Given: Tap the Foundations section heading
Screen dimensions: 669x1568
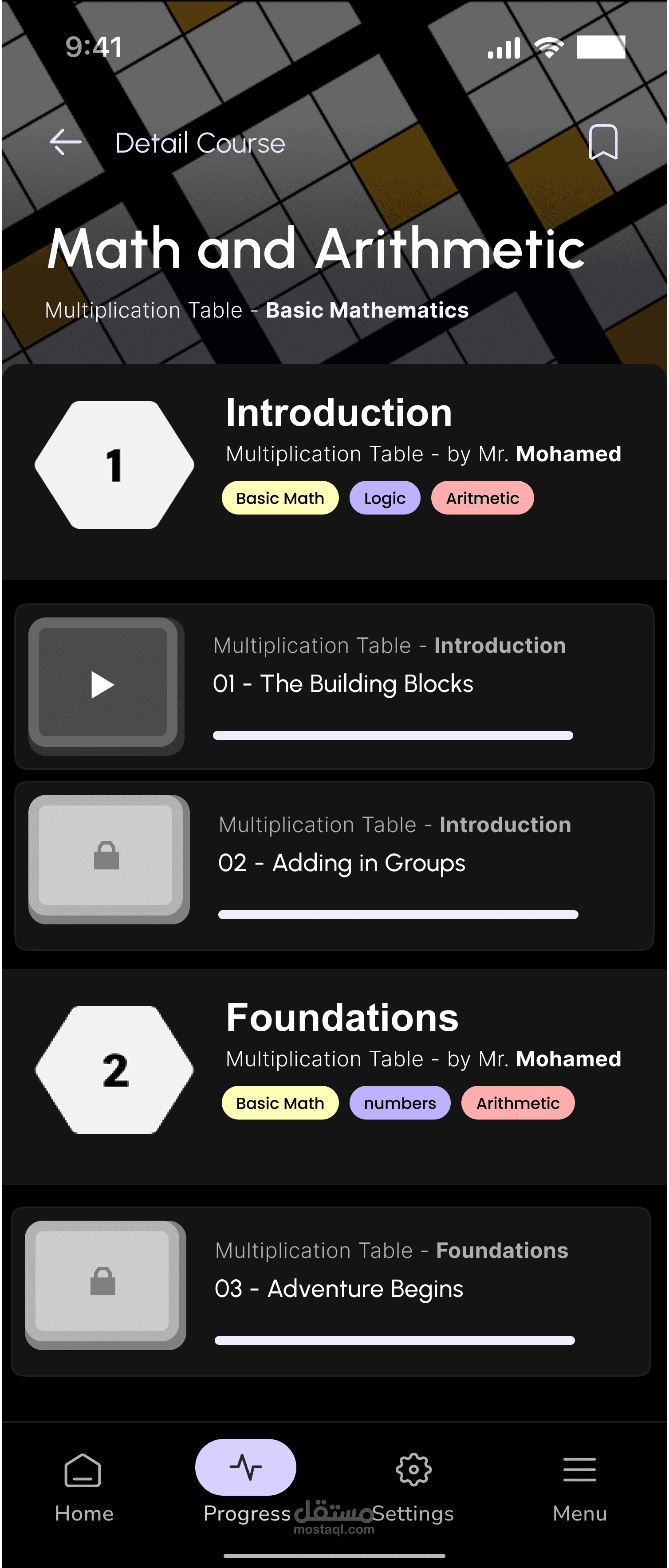Looking at the screenshot, I should [x=342, y=1017].
